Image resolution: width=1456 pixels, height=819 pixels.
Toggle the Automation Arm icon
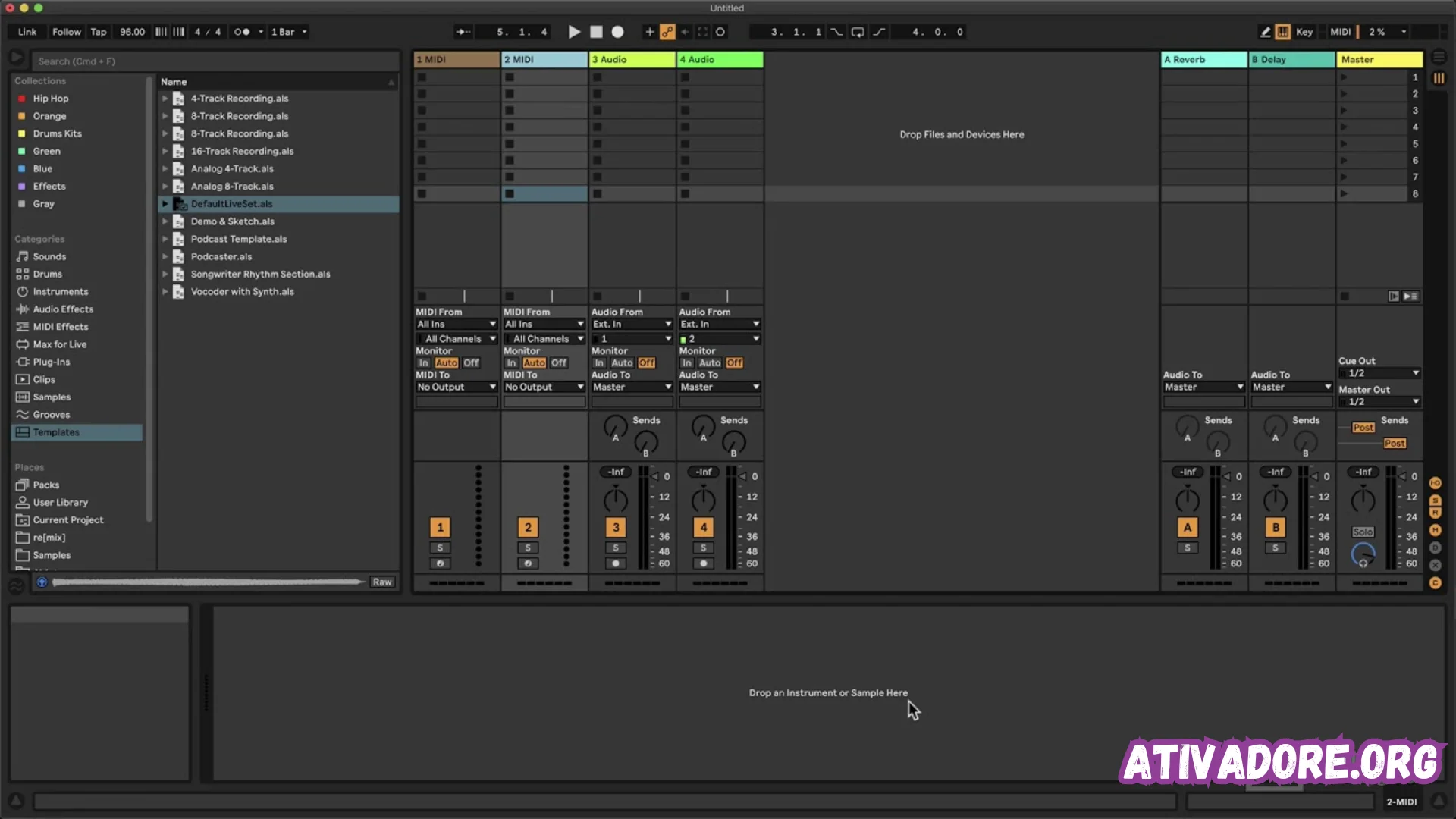tap(667, 32)
